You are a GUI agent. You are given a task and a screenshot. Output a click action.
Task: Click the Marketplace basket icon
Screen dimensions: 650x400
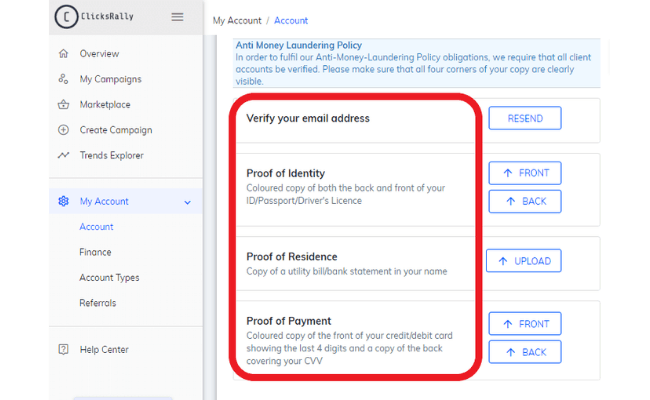[x=63, y=104]
